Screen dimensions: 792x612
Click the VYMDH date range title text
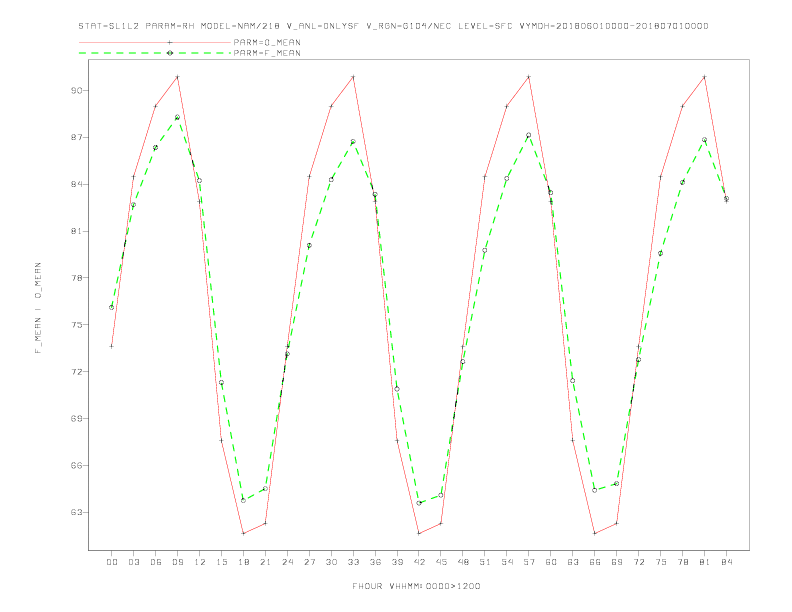tap(614, 26)
